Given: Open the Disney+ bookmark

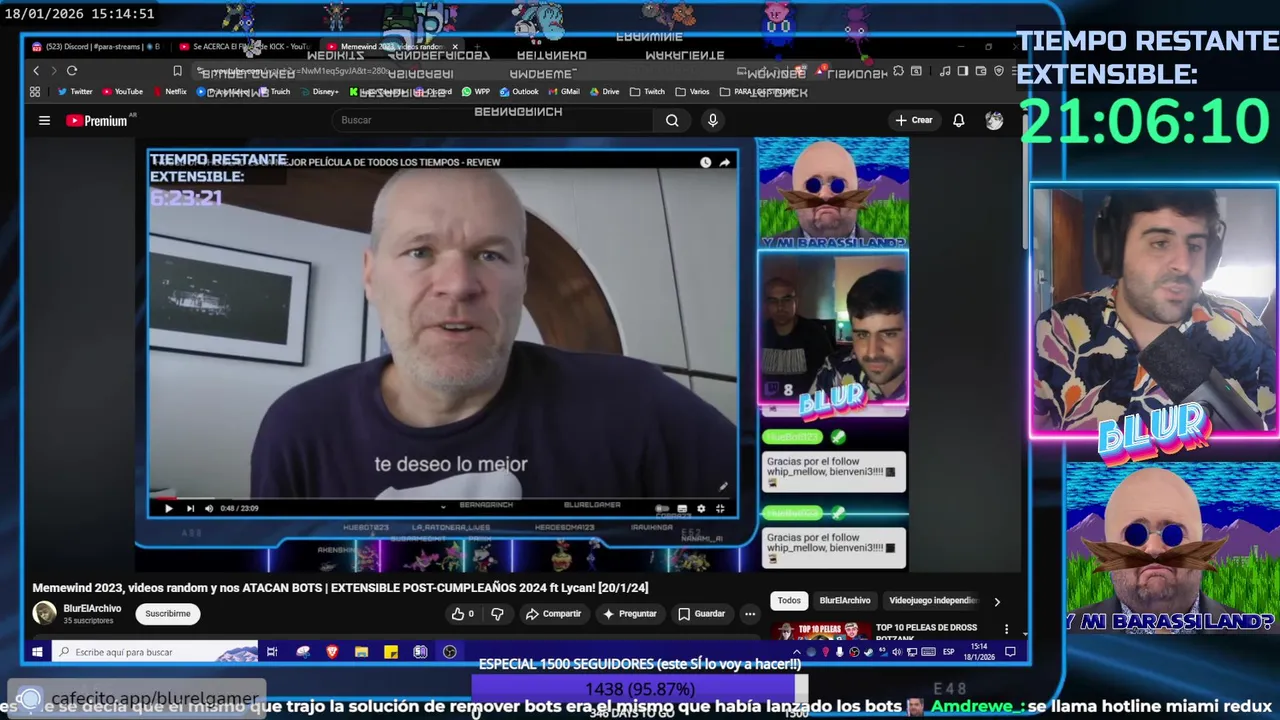Looking at the screenshot, I should pyautogui.click(x=319, y=92).
